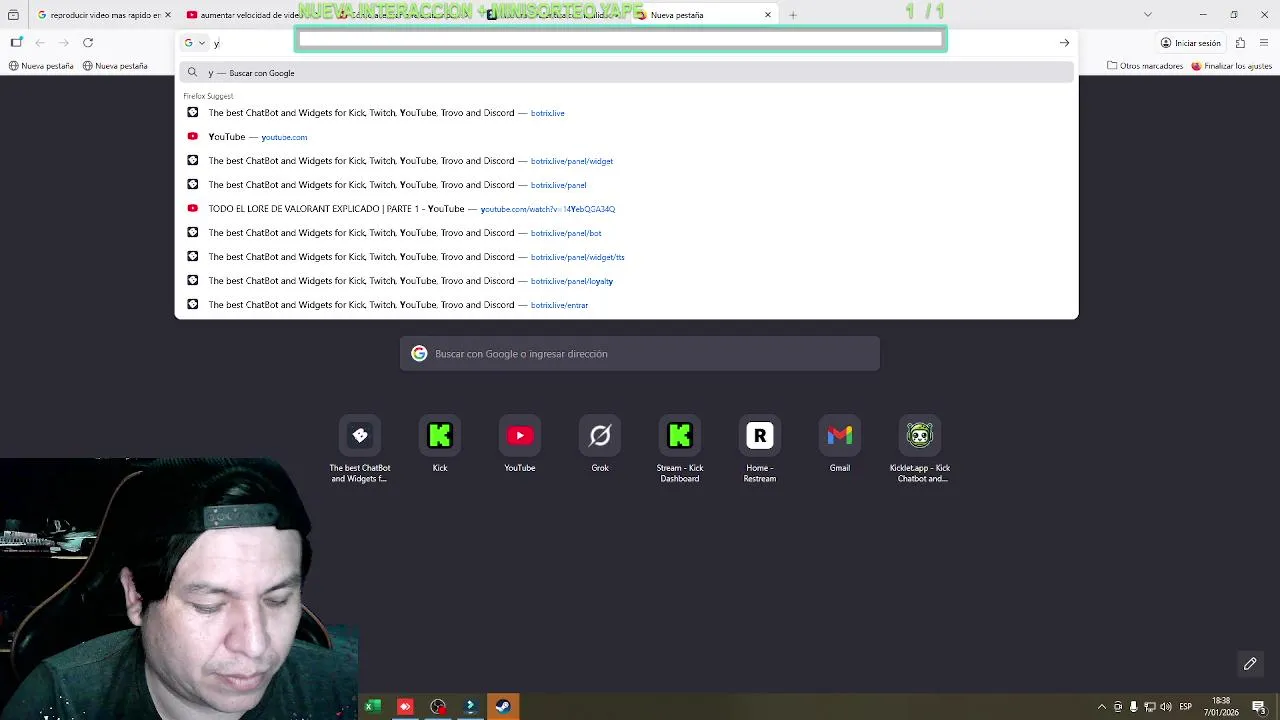Open a new tab with plus button
The height and width of the screenshot is (720, 1280).
(793, 15)
